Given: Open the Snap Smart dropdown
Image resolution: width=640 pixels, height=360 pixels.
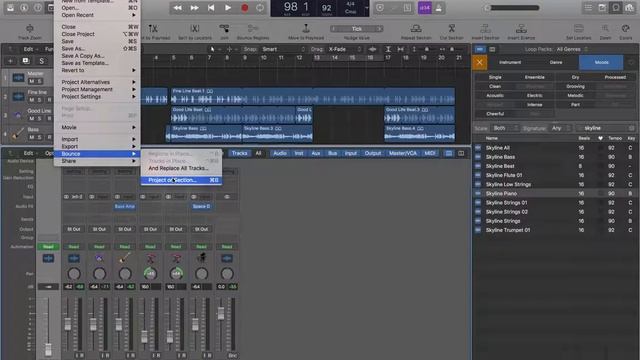Looking at the screenshot, I should click(x=283, y=49).
